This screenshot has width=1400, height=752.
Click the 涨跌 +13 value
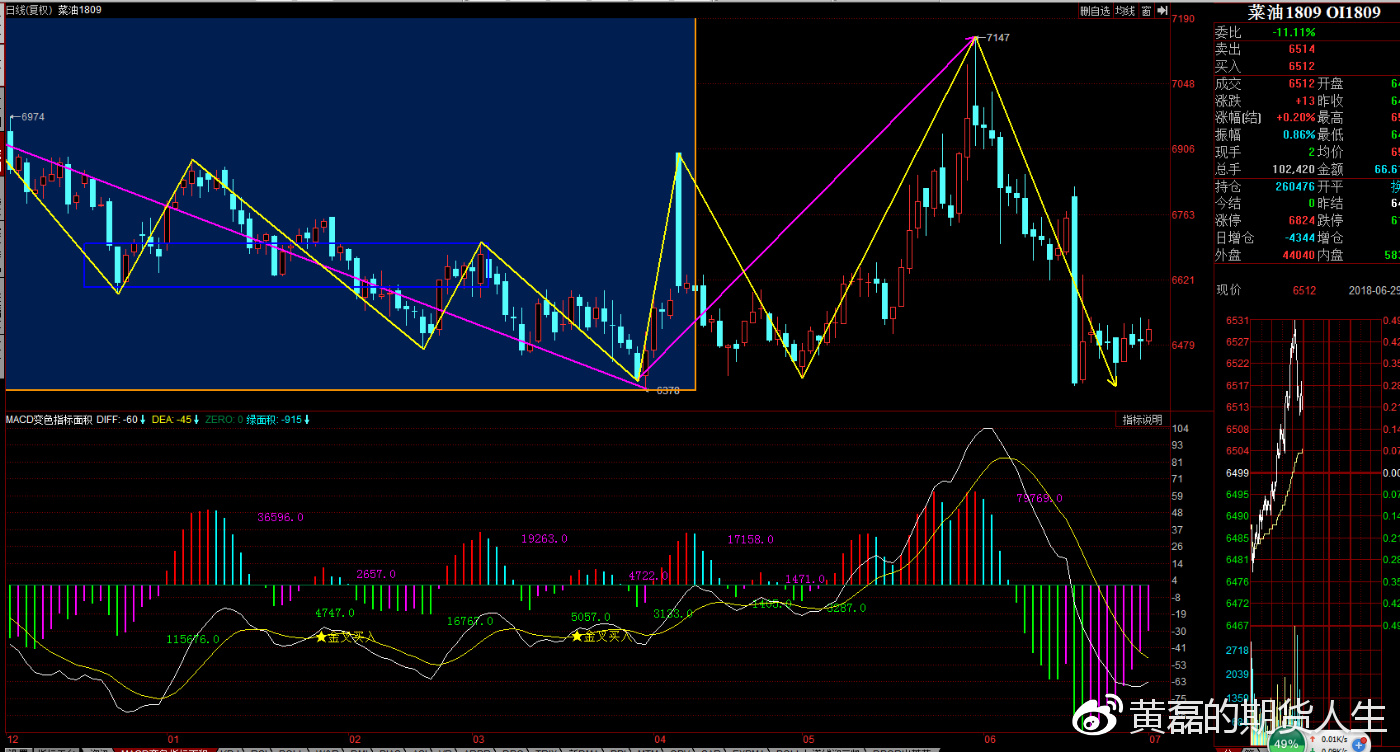(x=1305, y=100)
